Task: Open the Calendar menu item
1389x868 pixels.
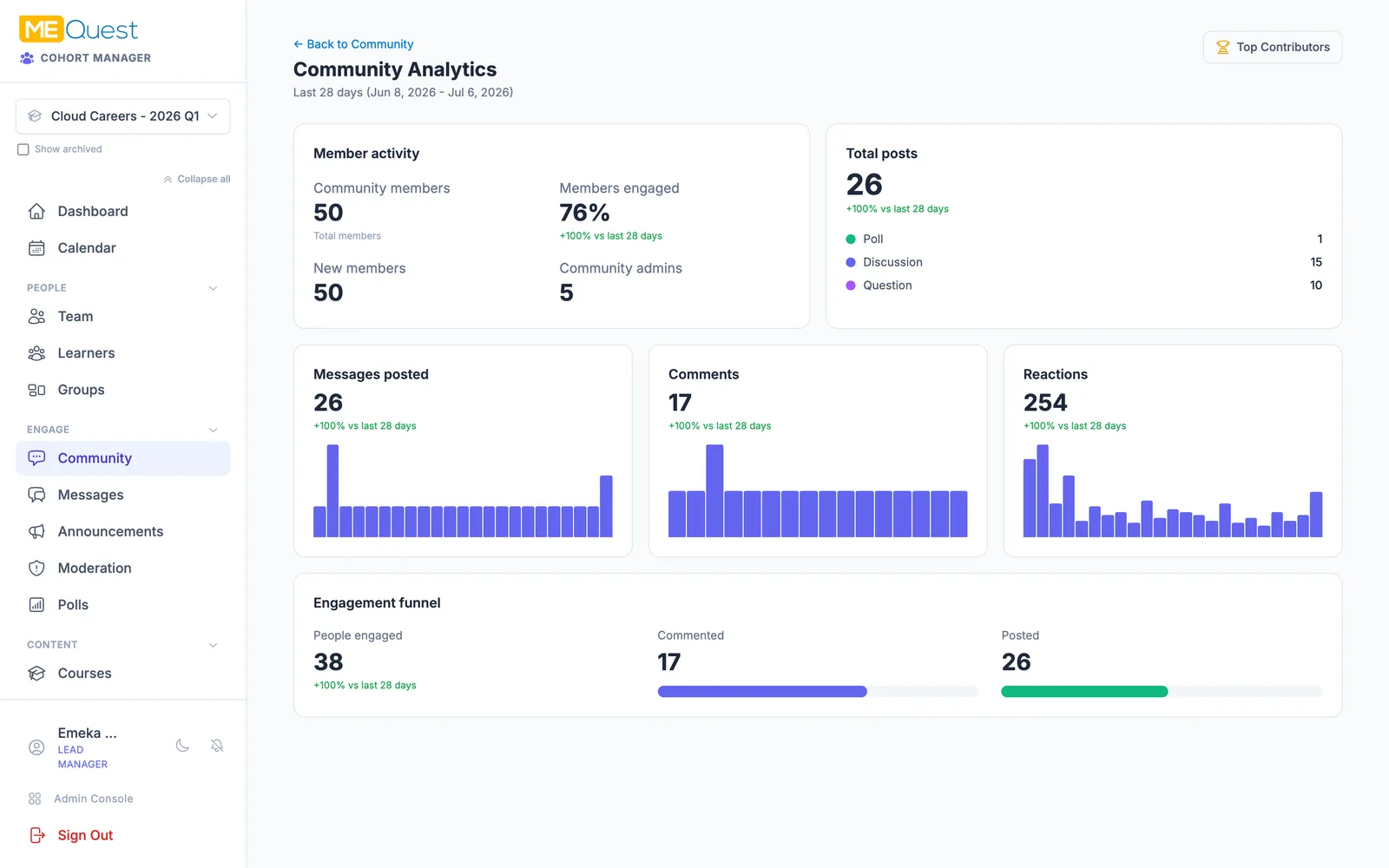Action: tap(122, 248)
